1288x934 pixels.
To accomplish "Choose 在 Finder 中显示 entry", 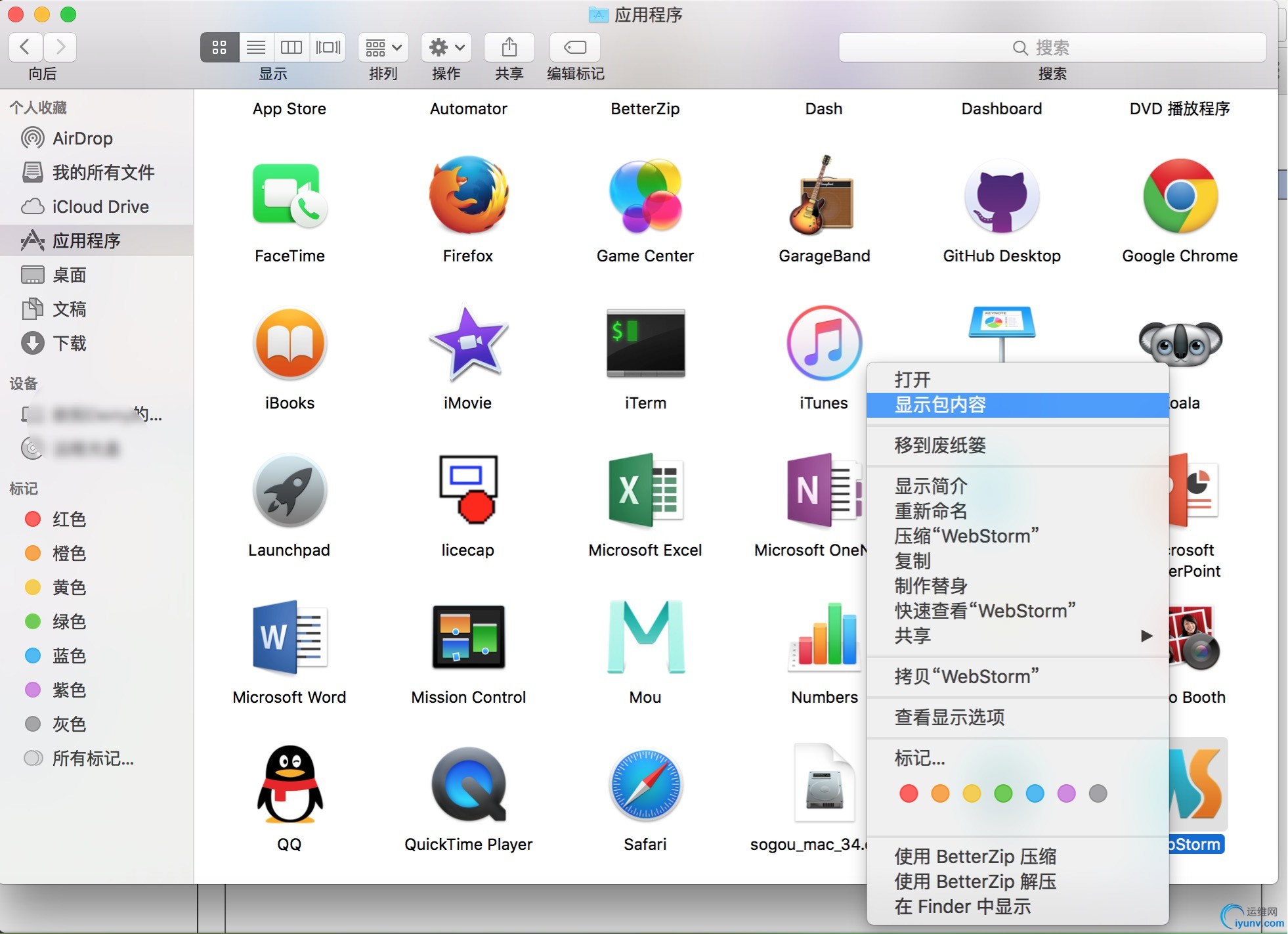I will pyautogui.click(x=1018, y=906).
